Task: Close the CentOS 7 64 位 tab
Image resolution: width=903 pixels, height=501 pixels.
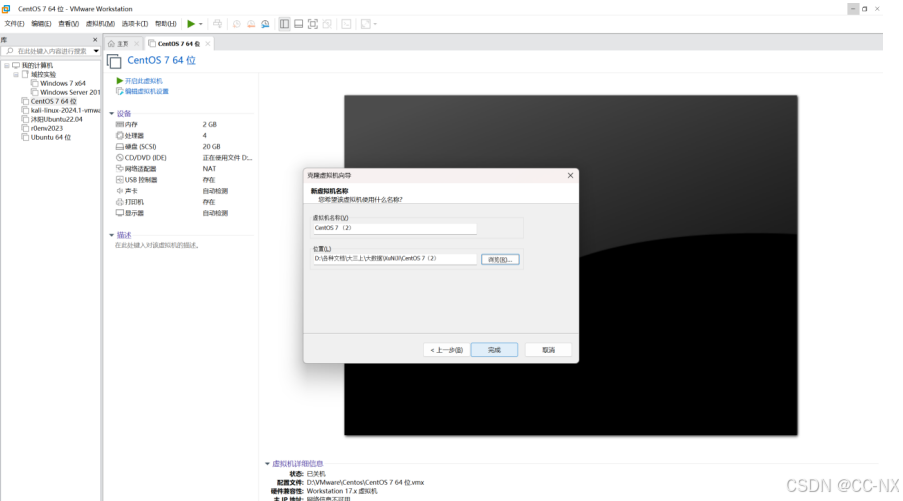Action: click(208, 44)
